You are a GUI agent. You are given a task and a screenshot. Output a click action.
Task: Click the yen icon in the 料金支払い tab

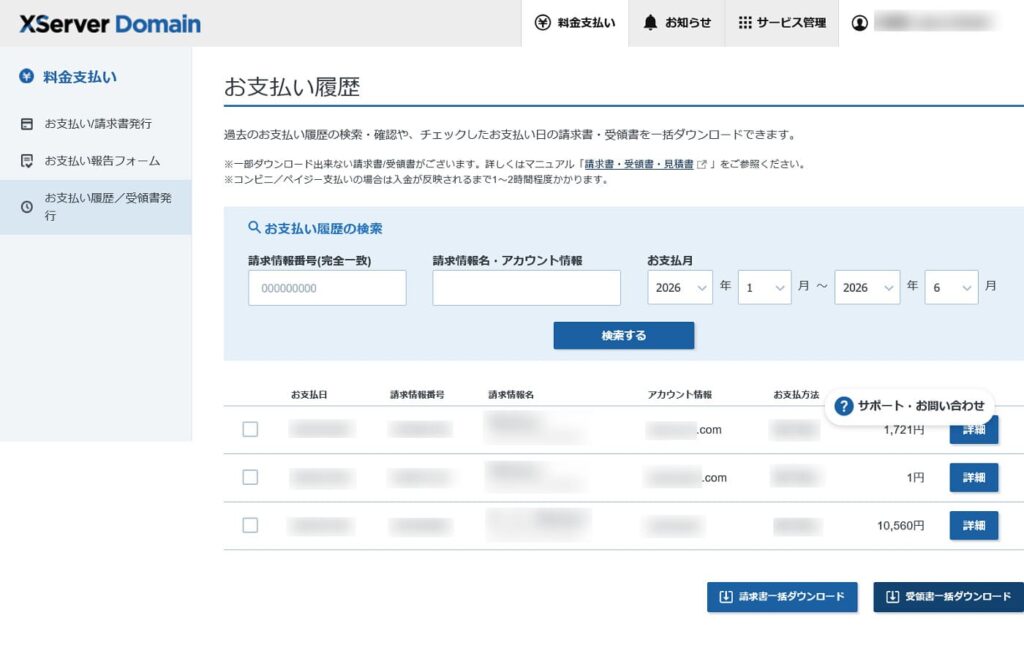click(543, 23)
